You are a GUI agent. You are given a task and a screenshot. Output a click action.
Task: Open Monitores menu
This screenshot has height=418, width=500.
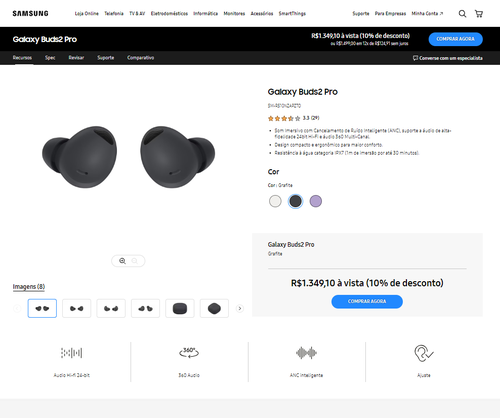pyautogui.click(x=234, y=14)
